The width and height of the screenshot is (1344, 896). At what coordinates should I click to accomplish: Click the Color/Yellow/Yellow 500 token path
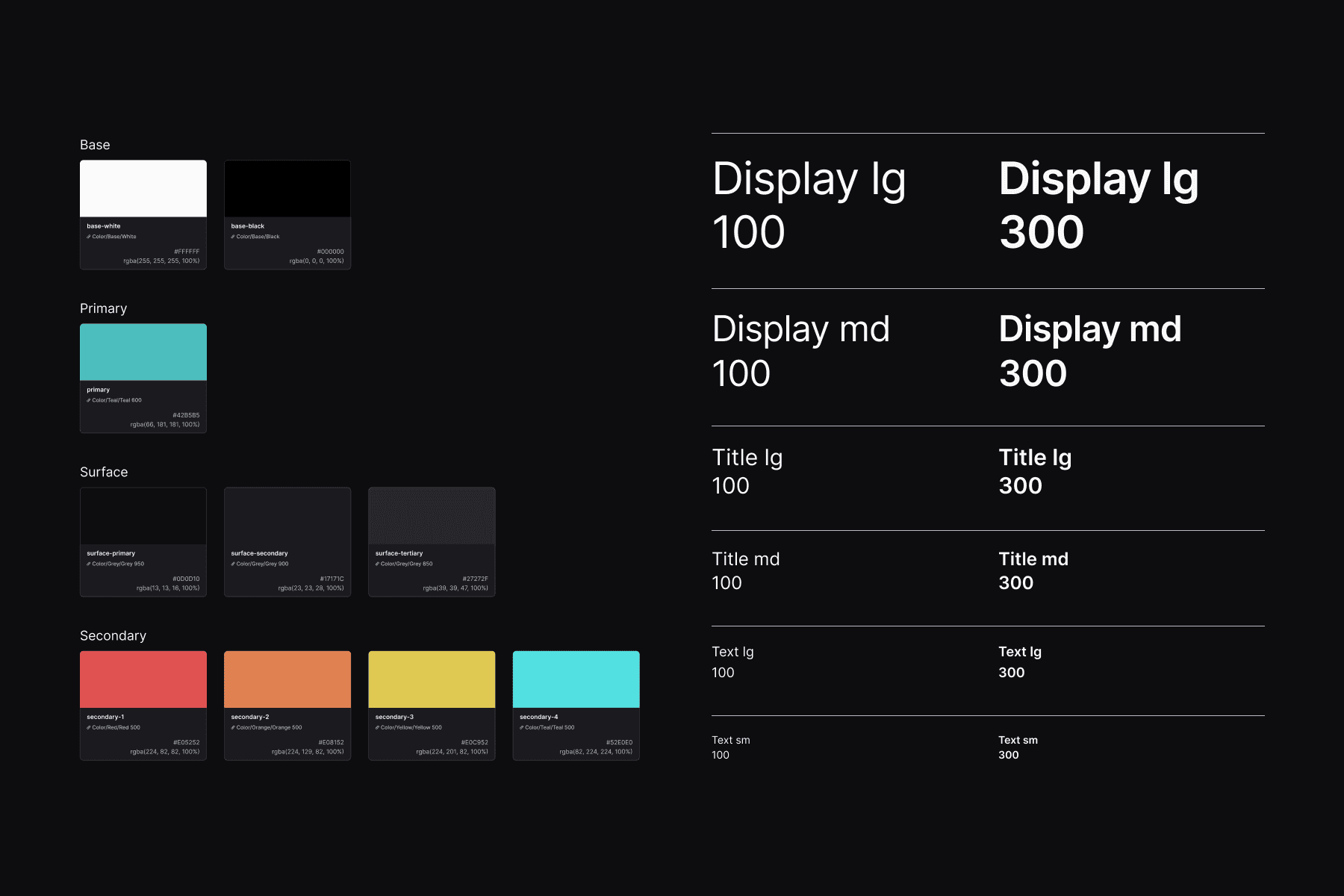click(x=411, y=727)
